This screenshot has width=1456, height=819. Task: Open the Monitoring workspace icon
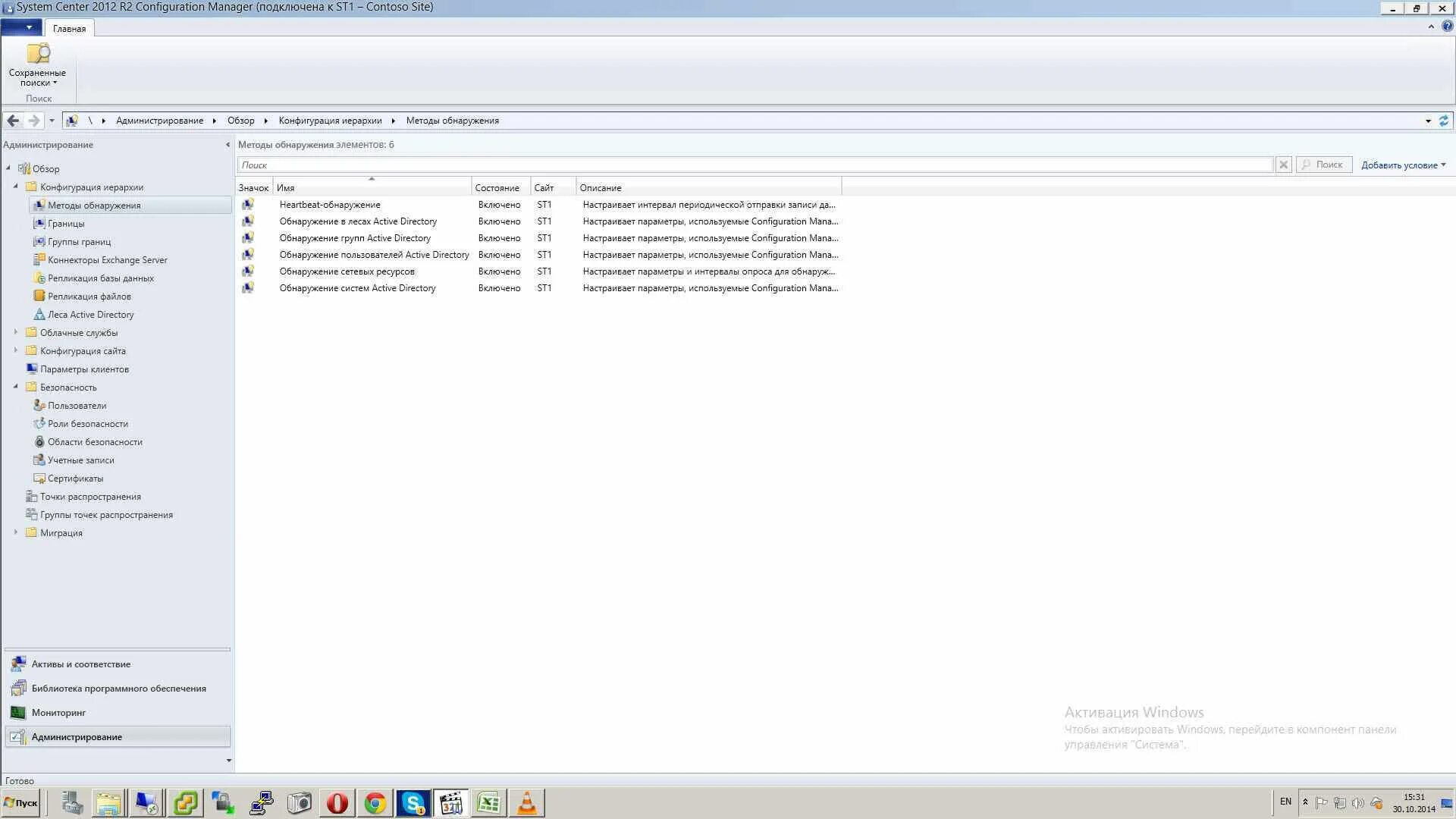(x=18, y=713)
